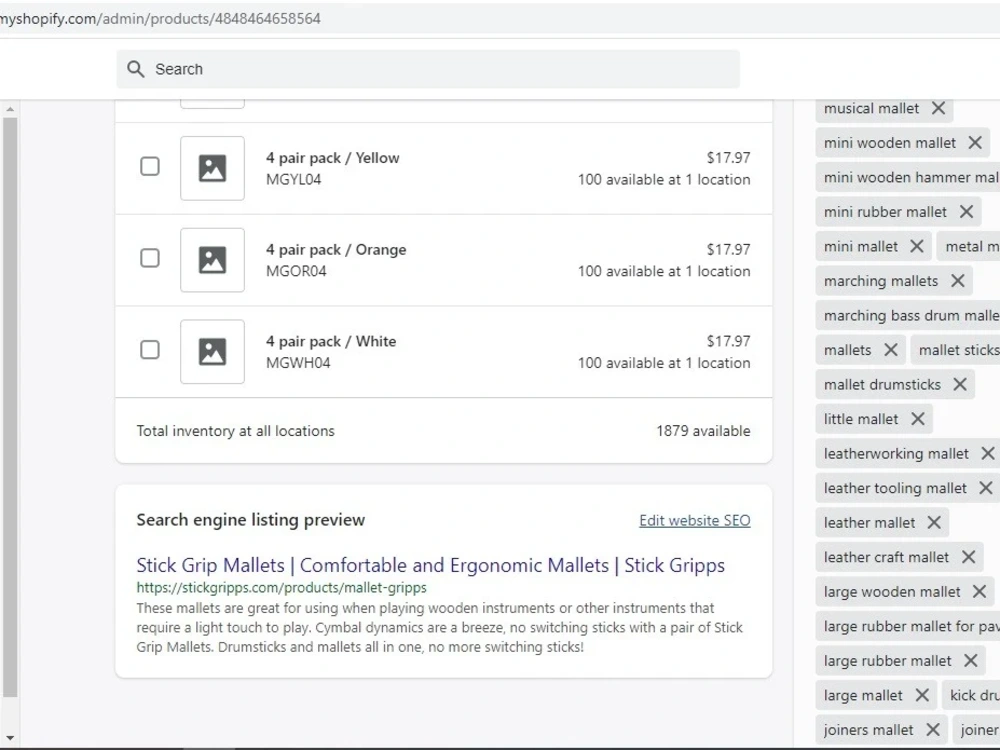The height and width of the screenshot is (750, 1000).
Task: Tick the 4 pair pack / Orange checkbox
Action: pyautogui.click(x=150, y=258)
